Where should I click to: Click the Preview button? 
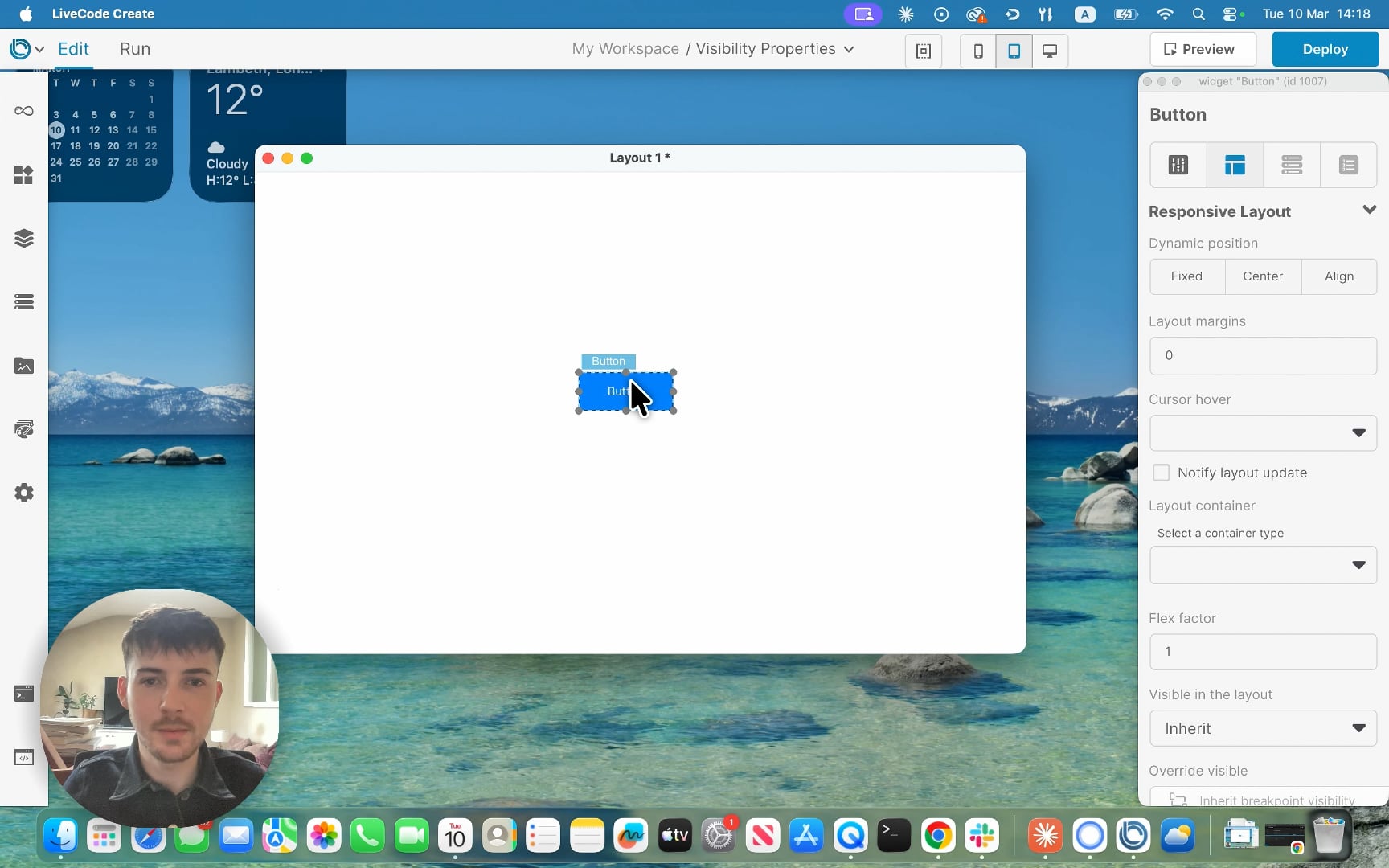tap(1203, 49)
